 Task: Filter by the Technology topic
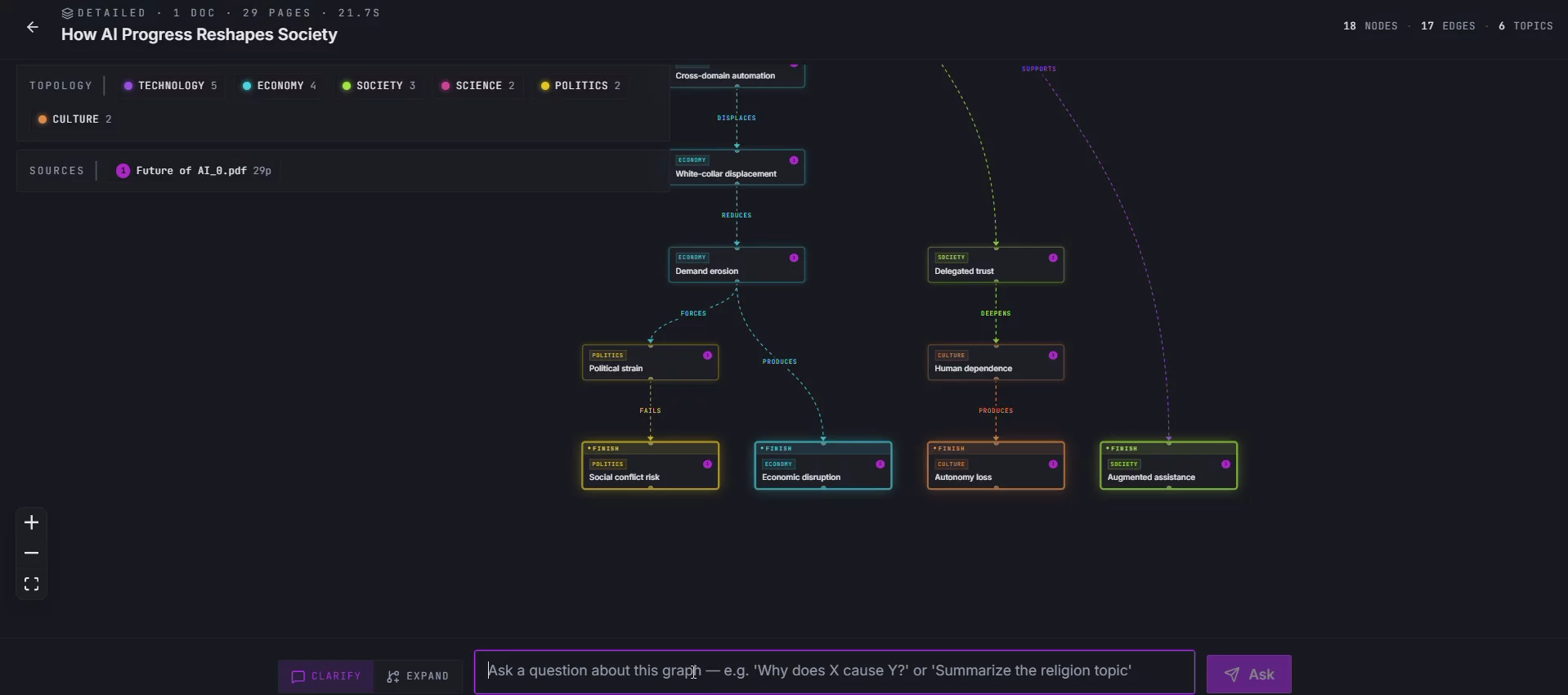170,86
